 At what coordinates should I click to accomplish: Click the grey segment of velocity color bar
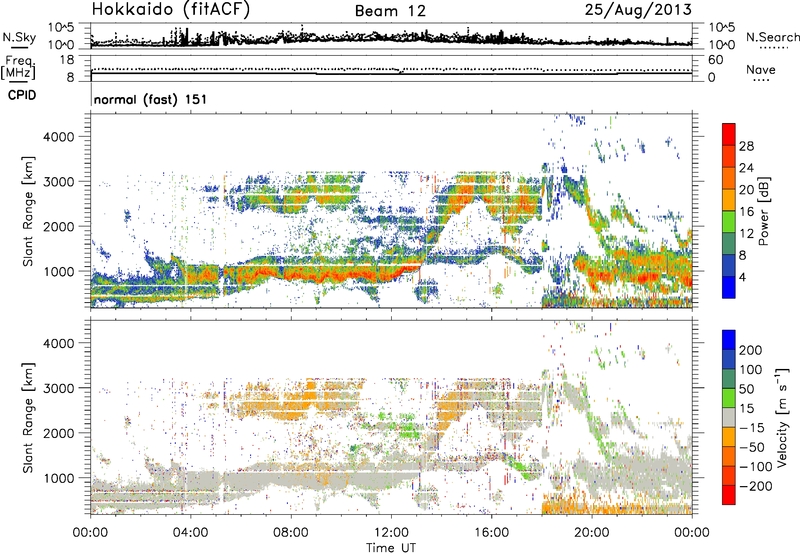click(x=729, y=418)
